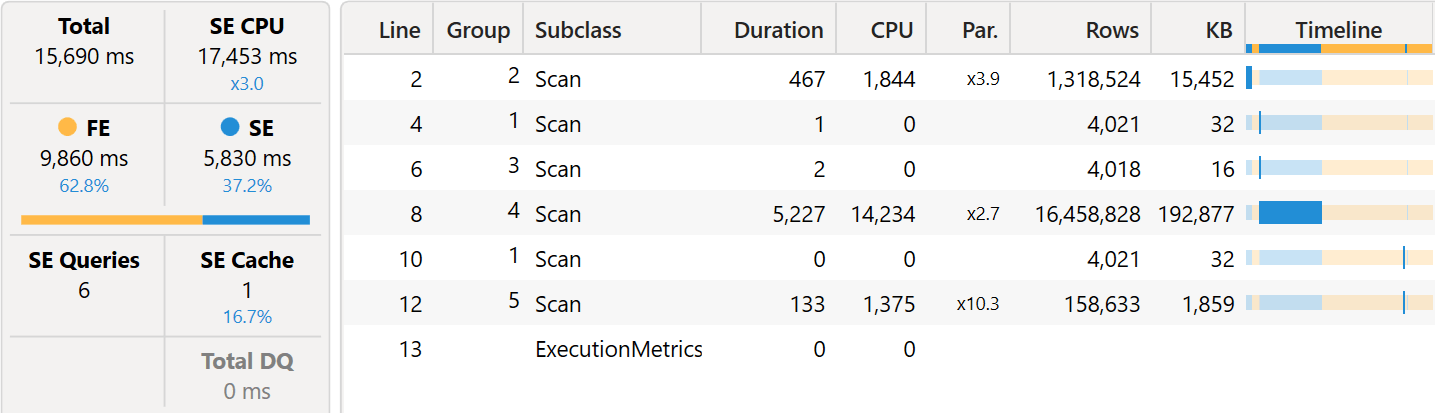Select the Scan row on line 4
1435x413 pixels.
888,123
